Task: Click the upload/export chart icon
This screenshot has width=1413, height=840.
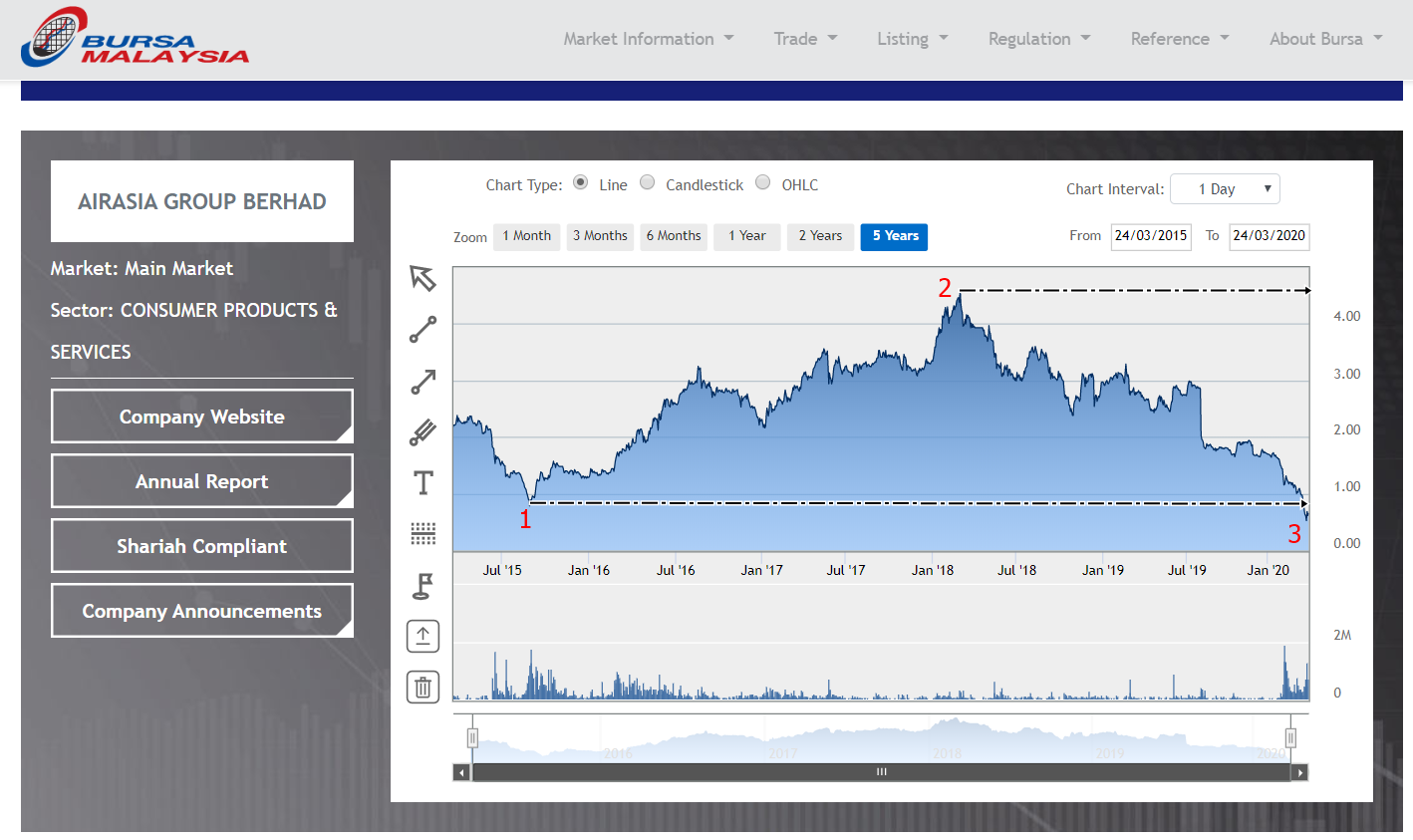Action: pos(423,636)
